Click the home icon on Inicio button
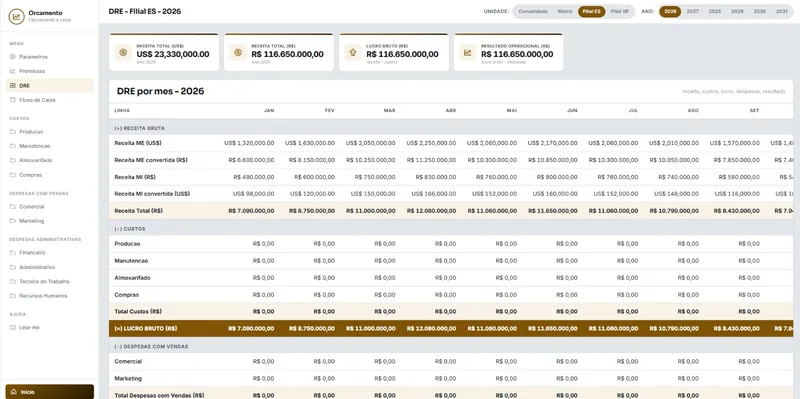Viewport: 800px width, 399px height. (14, 392)
